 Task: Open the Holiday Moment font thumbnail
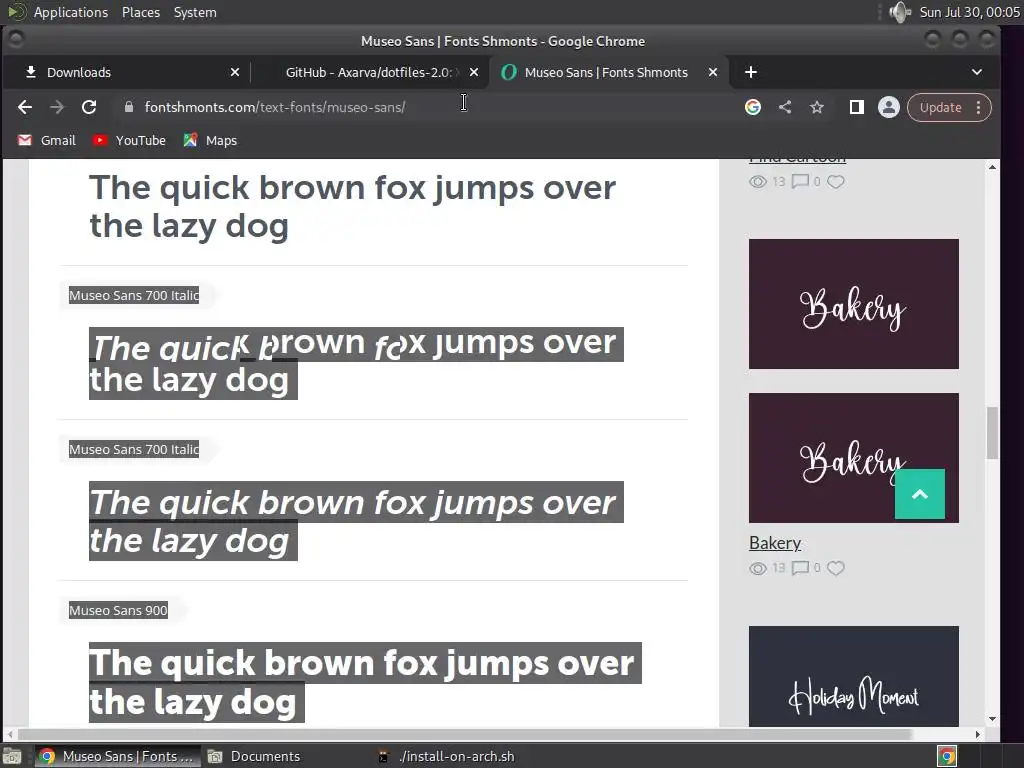854,676
